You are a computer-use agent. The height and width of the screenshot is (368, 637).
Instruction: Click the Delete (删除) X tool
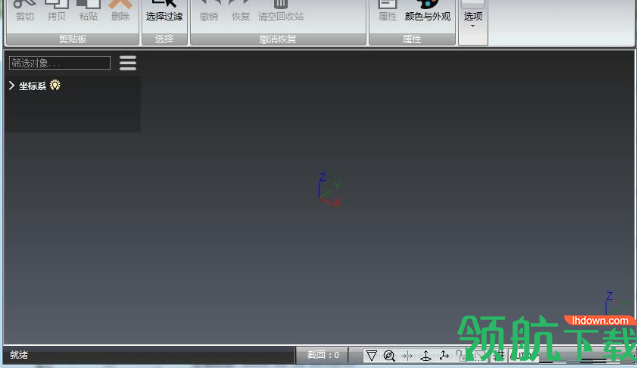click(x=120, y=11)
